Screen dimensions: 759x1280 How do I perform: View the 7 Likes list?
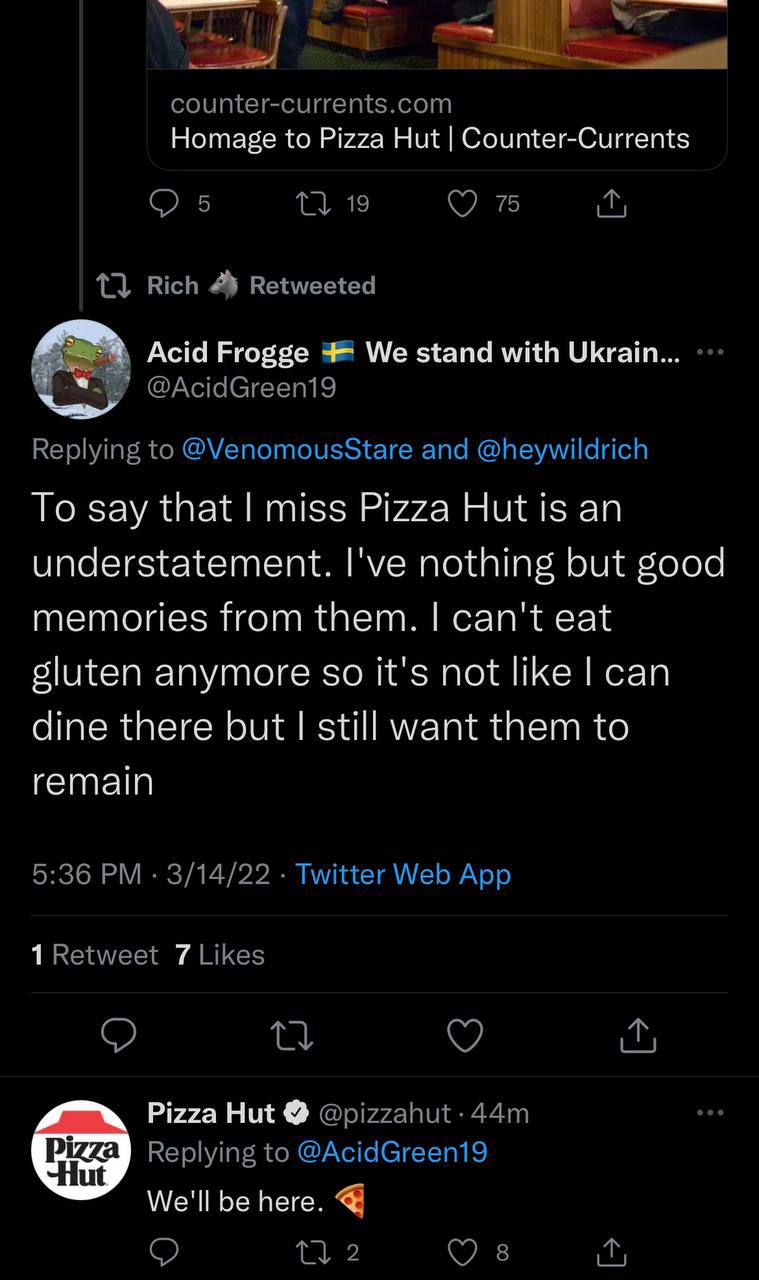(220, 955)
